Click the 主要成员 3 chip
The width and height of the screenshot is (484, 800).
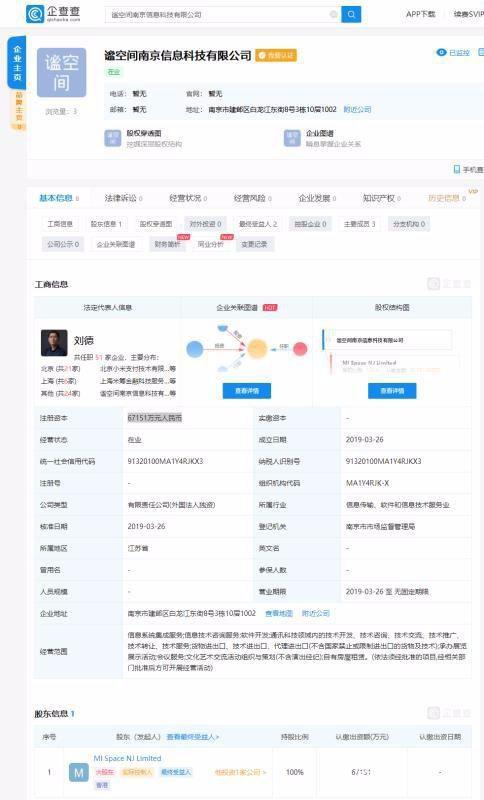[x=360, y=224]
